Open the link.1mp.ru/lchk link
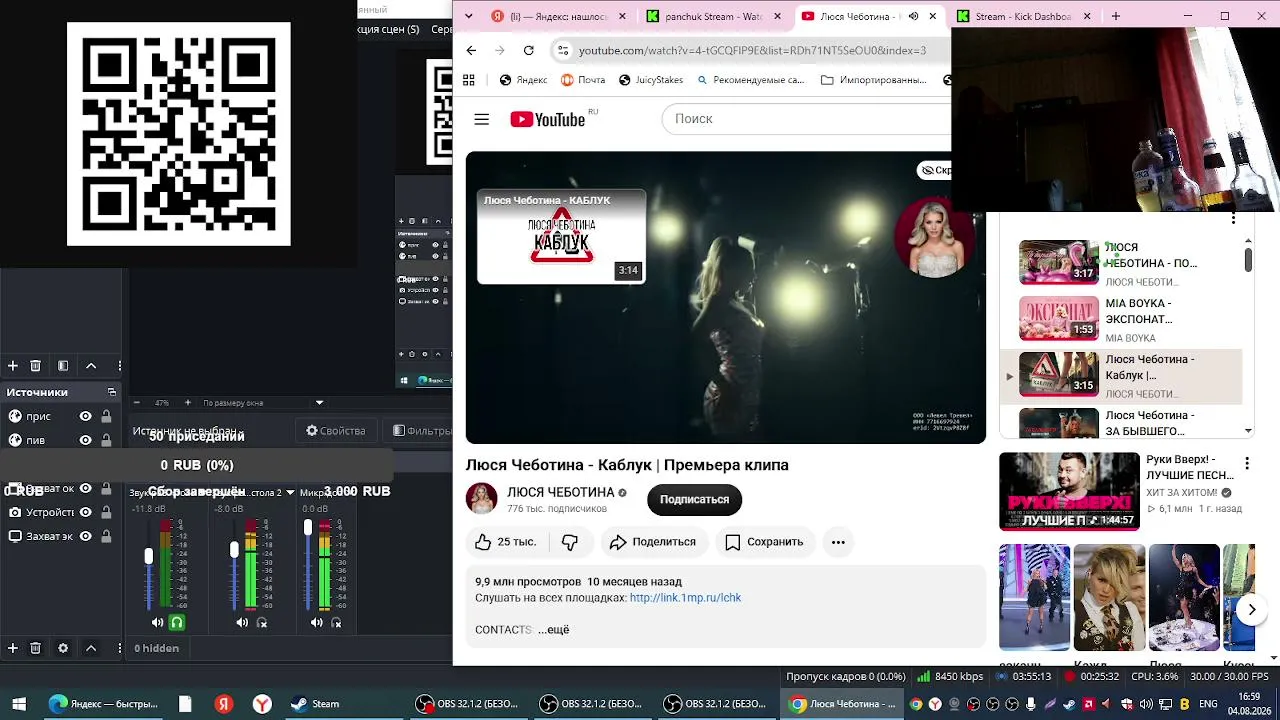The image size is (1280, 720). [x=685, y=598]
